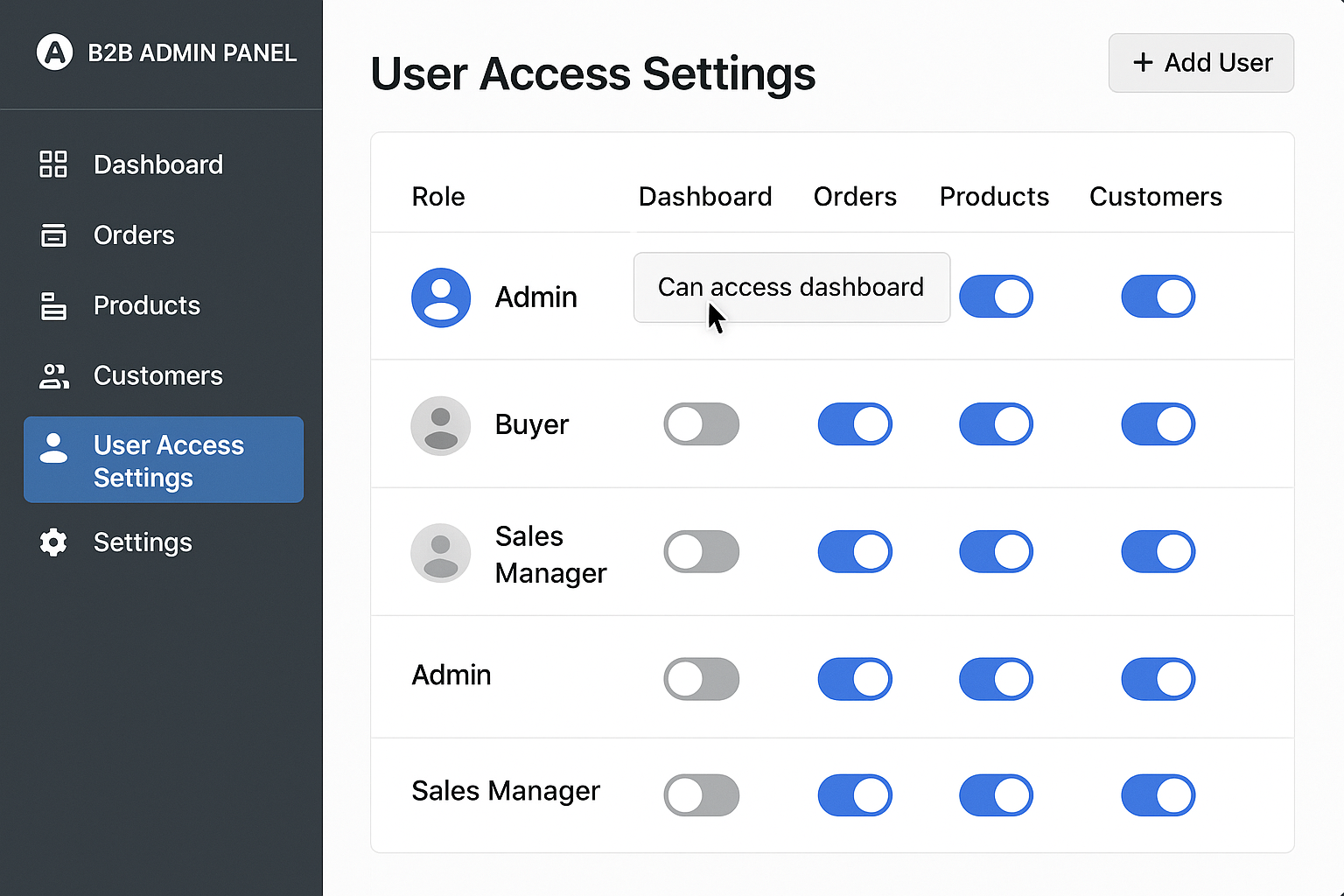Click the Buyer's gray avatar icon
Screen dimensions: 1344x896
click(x=441, y=425)
